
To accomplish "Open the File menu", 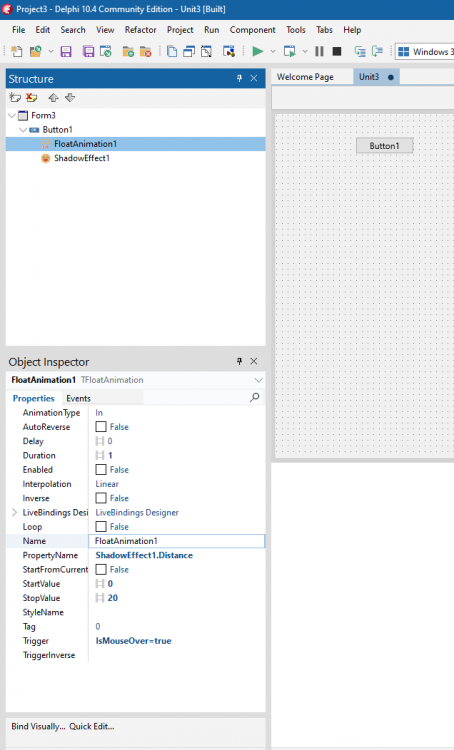I will (19, 30).
